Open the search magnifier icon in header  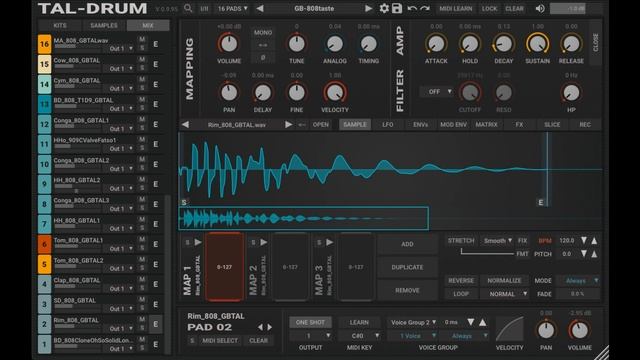pyautogui.click(x=188, y=8)
